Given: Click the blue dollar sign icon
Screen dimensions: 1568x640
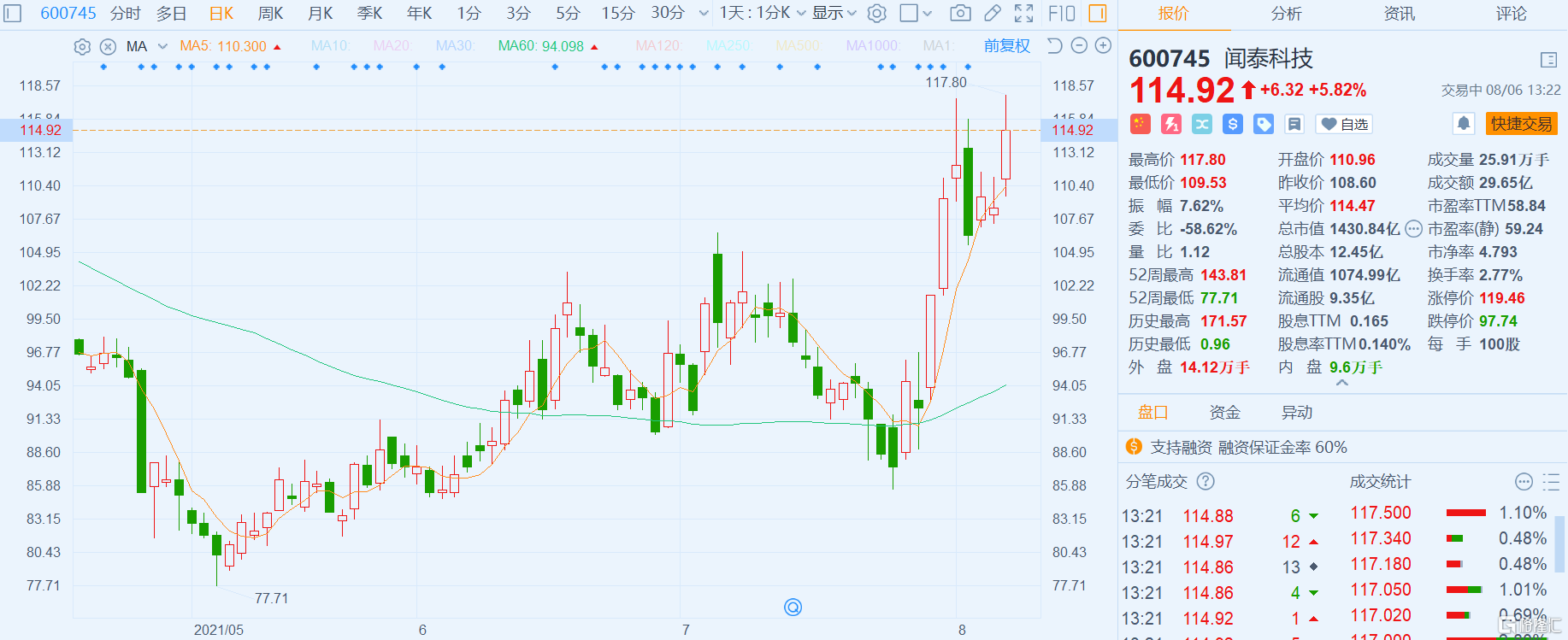Looking at the screenshot, I should [1233, 124].
